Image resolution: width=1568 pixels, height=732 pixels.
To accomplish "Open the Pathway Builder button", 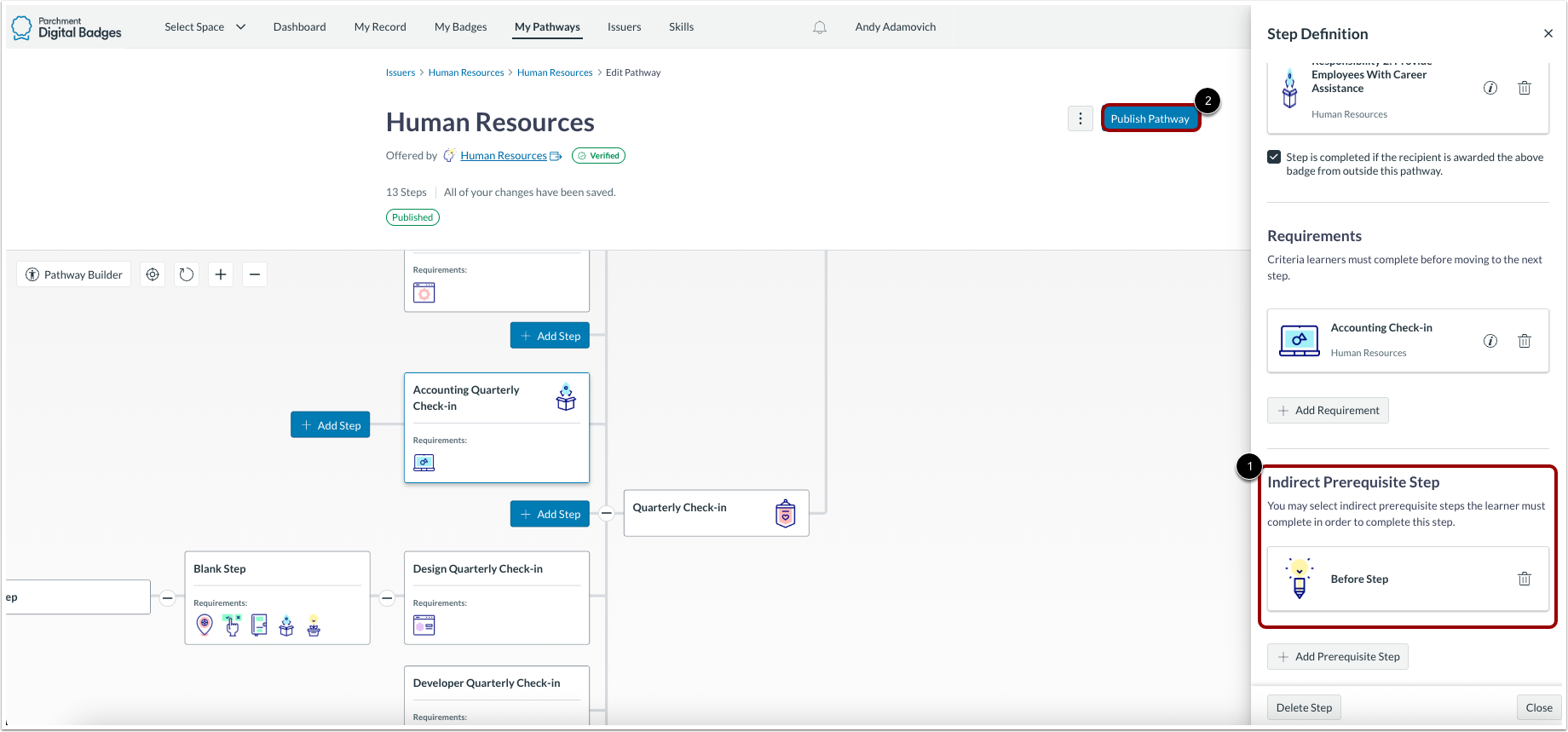I will pyautogui.click(x=74, y=274).
